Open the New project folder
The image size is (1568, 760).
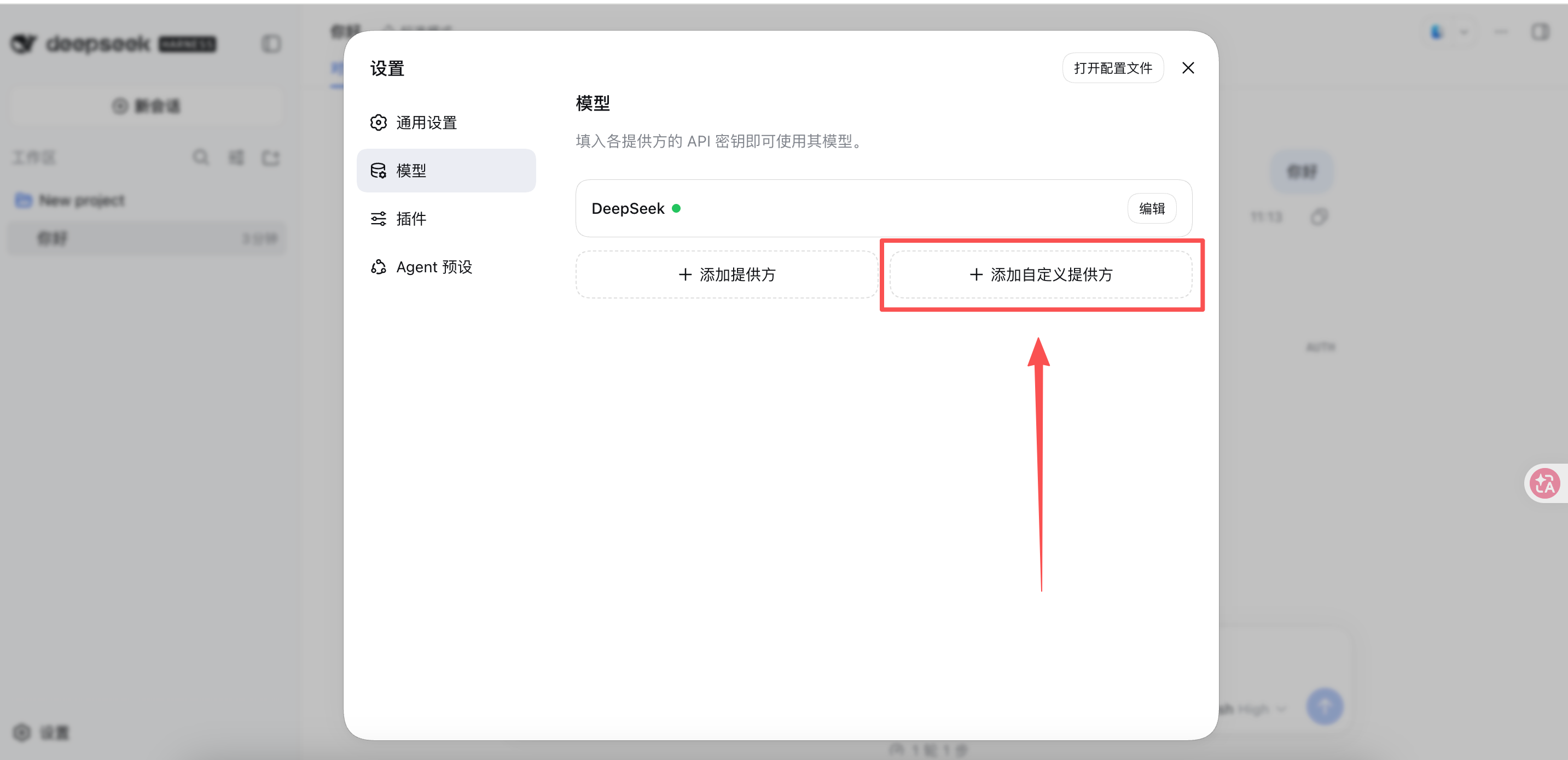pos(70,200)
